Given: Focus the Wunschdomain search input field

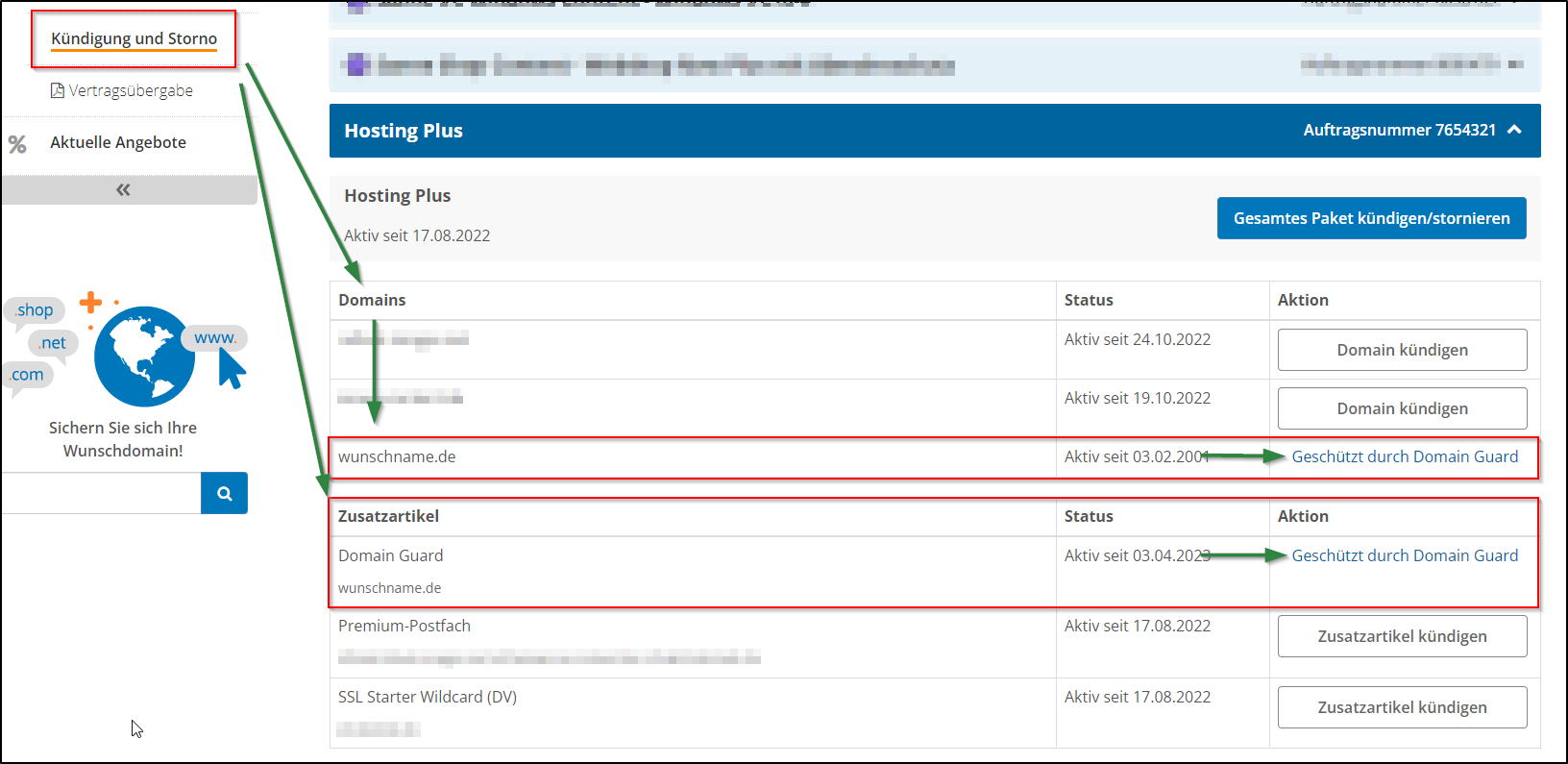Looking at the screenshot, I should click(101, 493).
